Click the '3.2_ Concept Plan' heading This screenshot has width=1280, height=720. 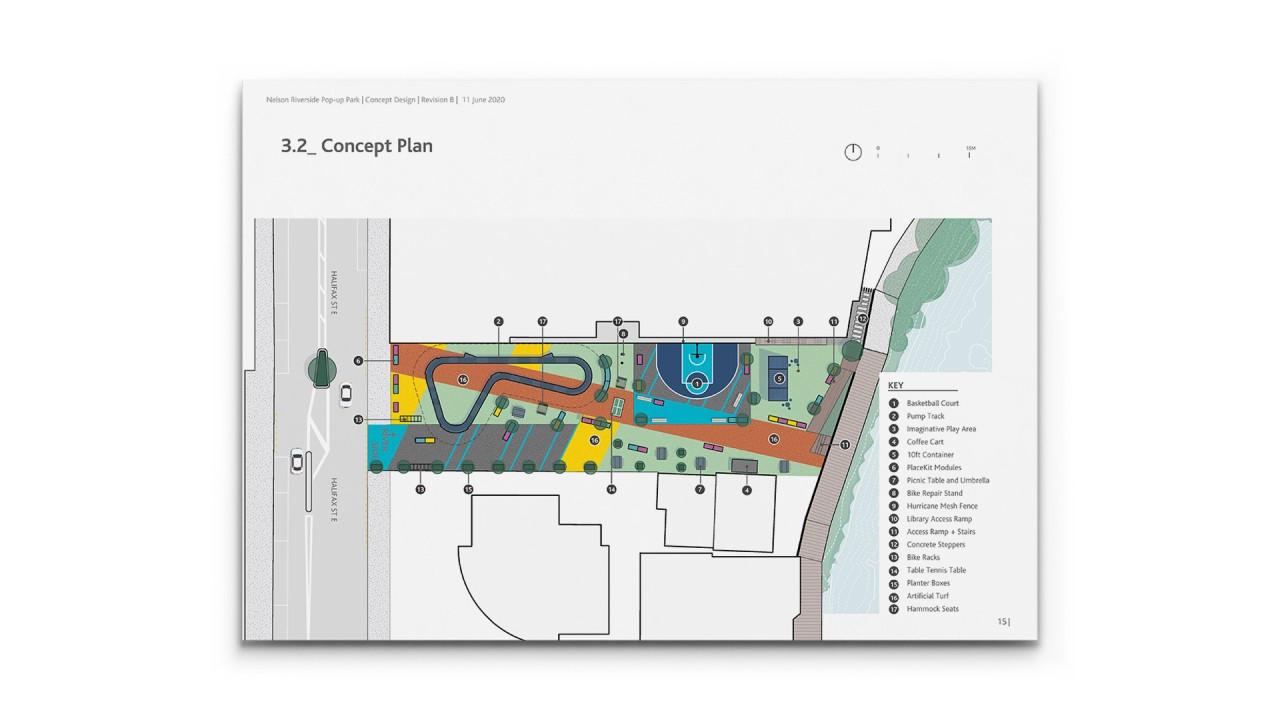pos(357,146)
